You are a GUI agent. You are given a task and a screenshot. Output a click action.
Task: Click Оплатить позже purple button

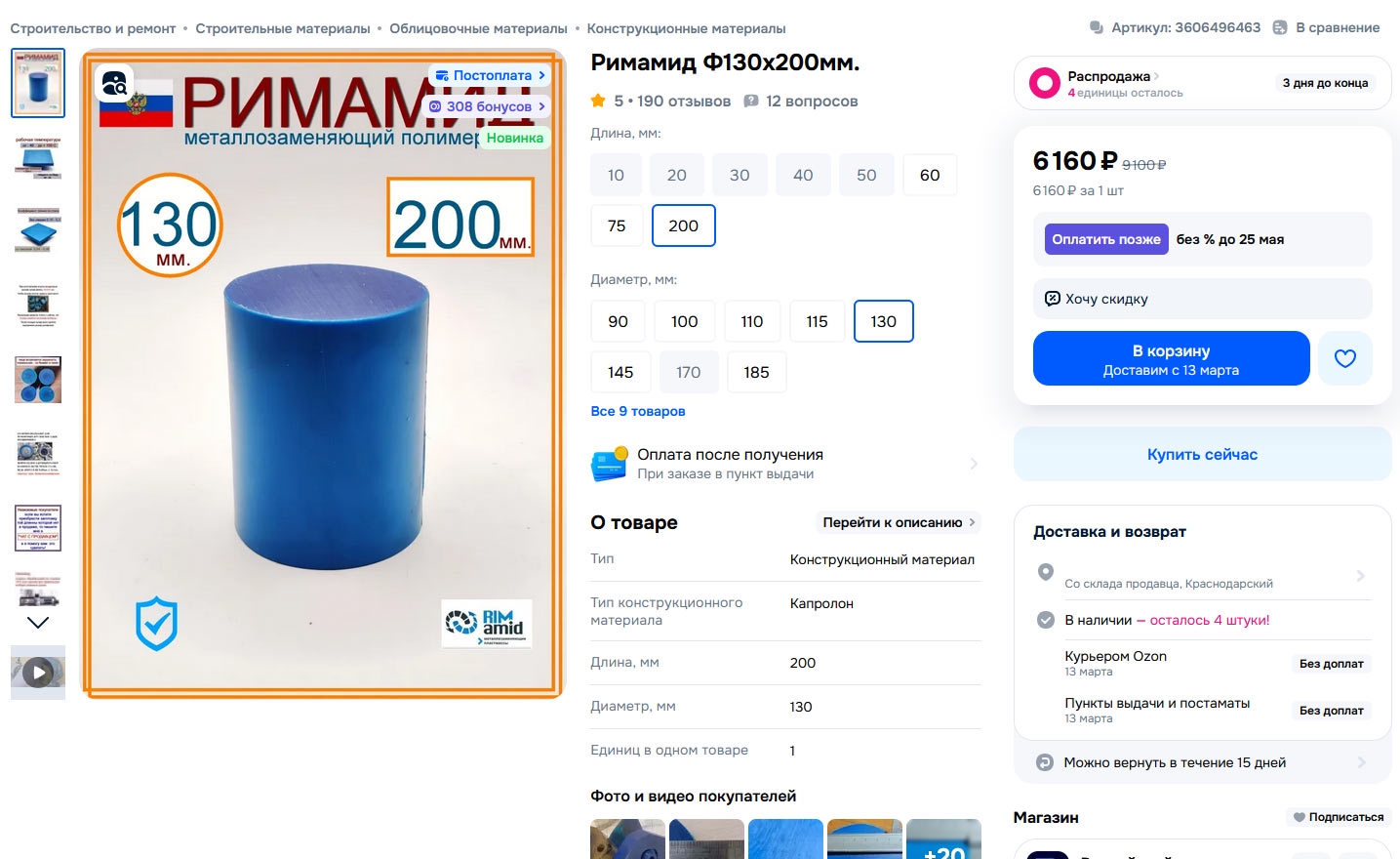click(1106, 239)
